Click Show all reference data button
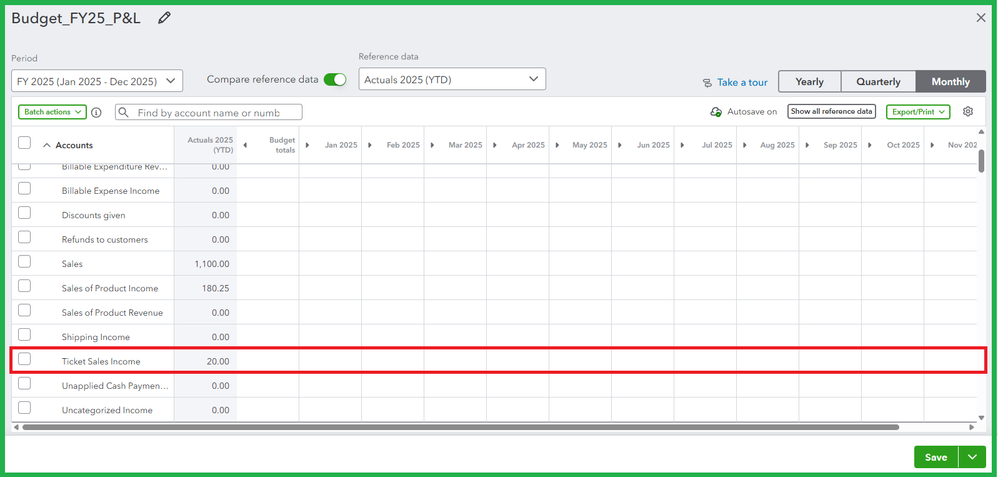Viewport: 998px width, 477px height. pos(831,111)
